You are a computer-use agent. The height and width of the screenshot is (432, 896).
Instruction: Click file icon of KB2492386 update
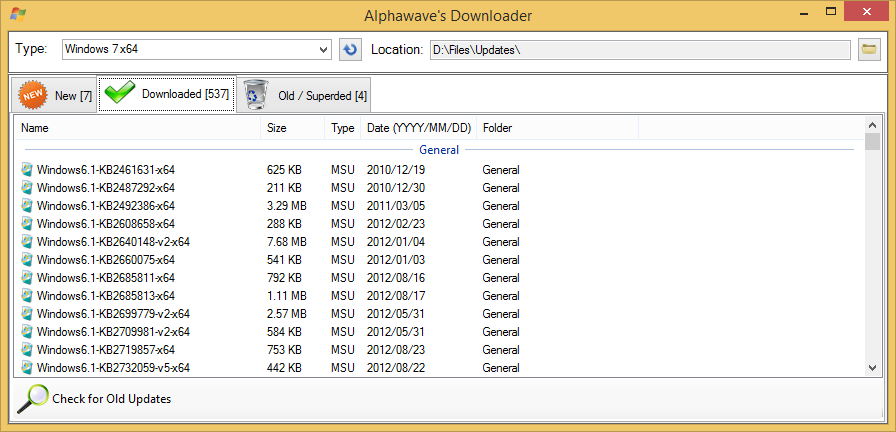(x=27, y=205)
